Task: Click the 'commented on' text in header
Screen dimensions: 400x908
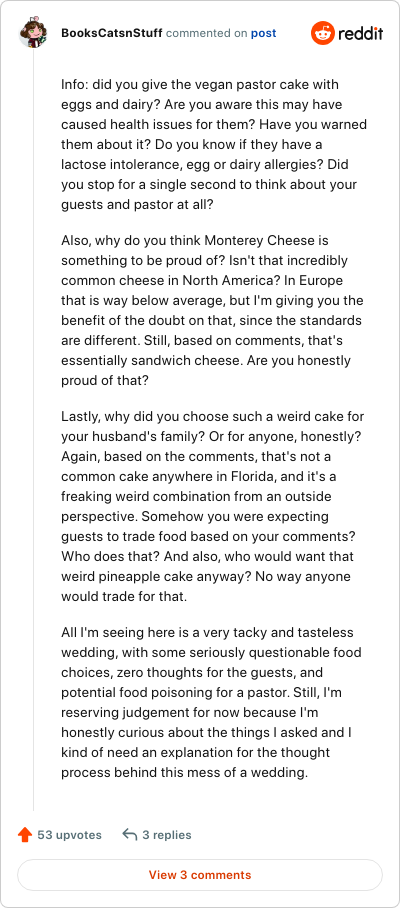Action: [x=207, y=34]
